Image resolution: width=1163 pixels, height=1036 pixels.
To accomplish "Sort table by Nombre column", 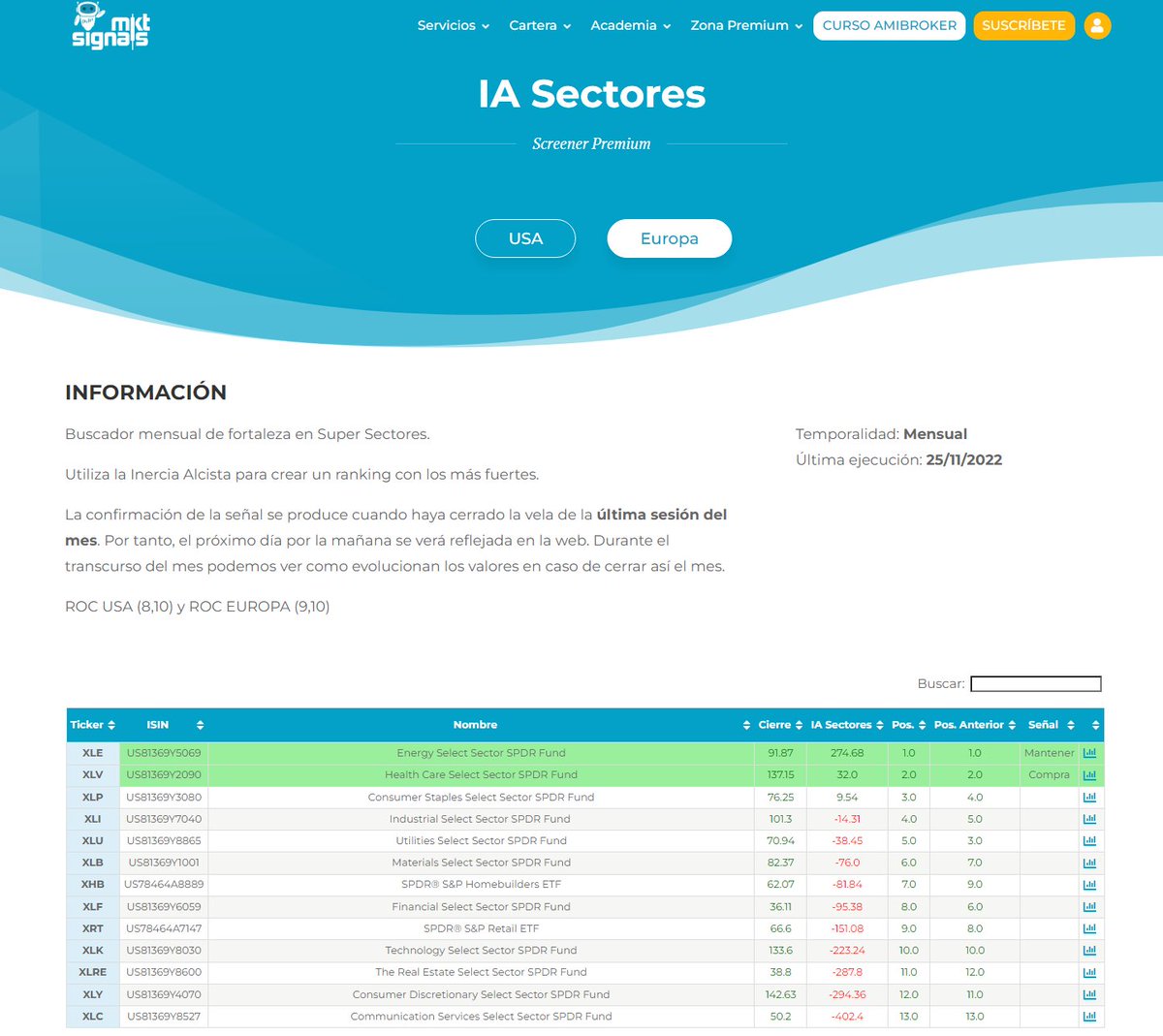I will [481, 725].
